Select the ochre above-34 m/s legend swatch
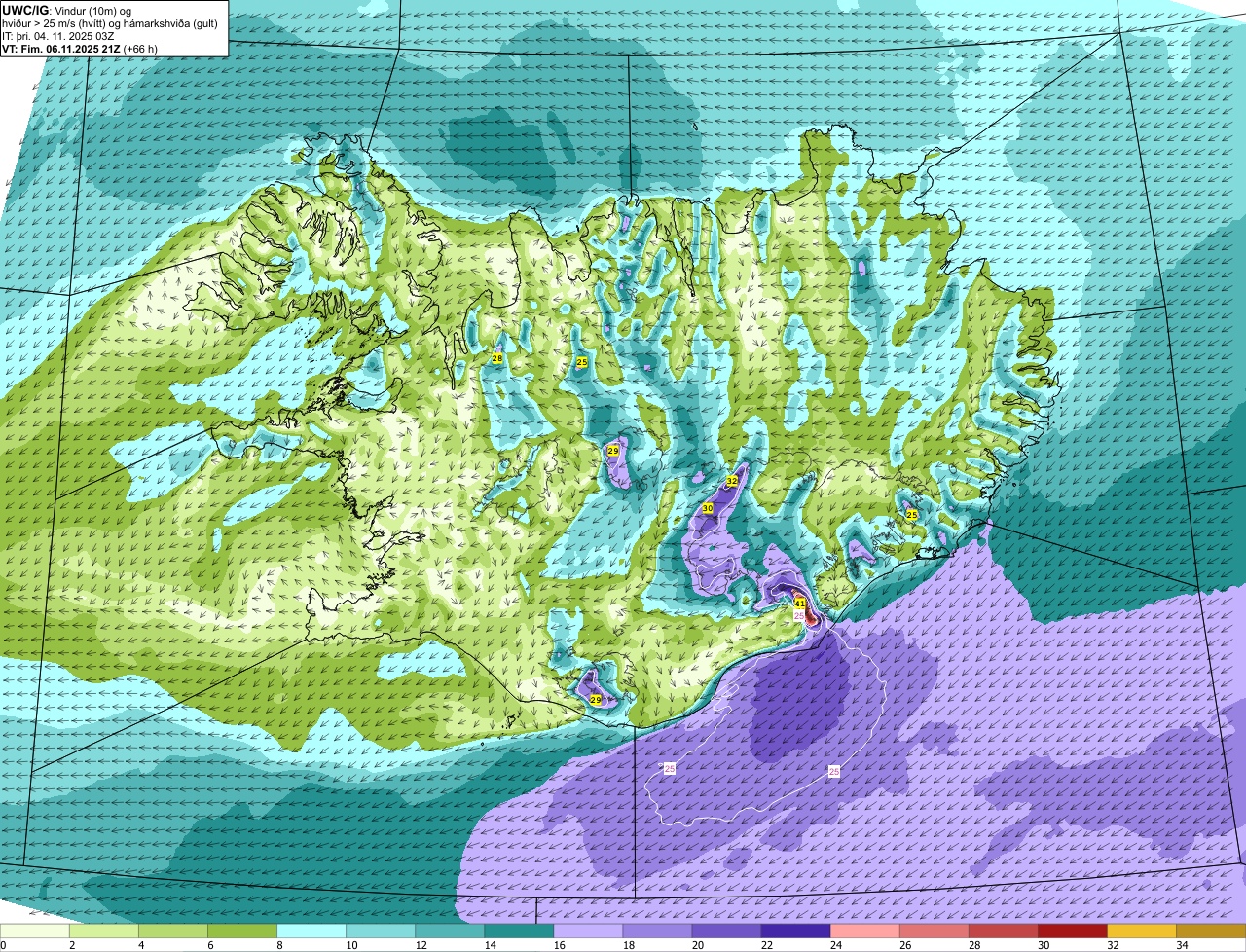Screen dimensions: 1246x952 [x=1211, y=931]
